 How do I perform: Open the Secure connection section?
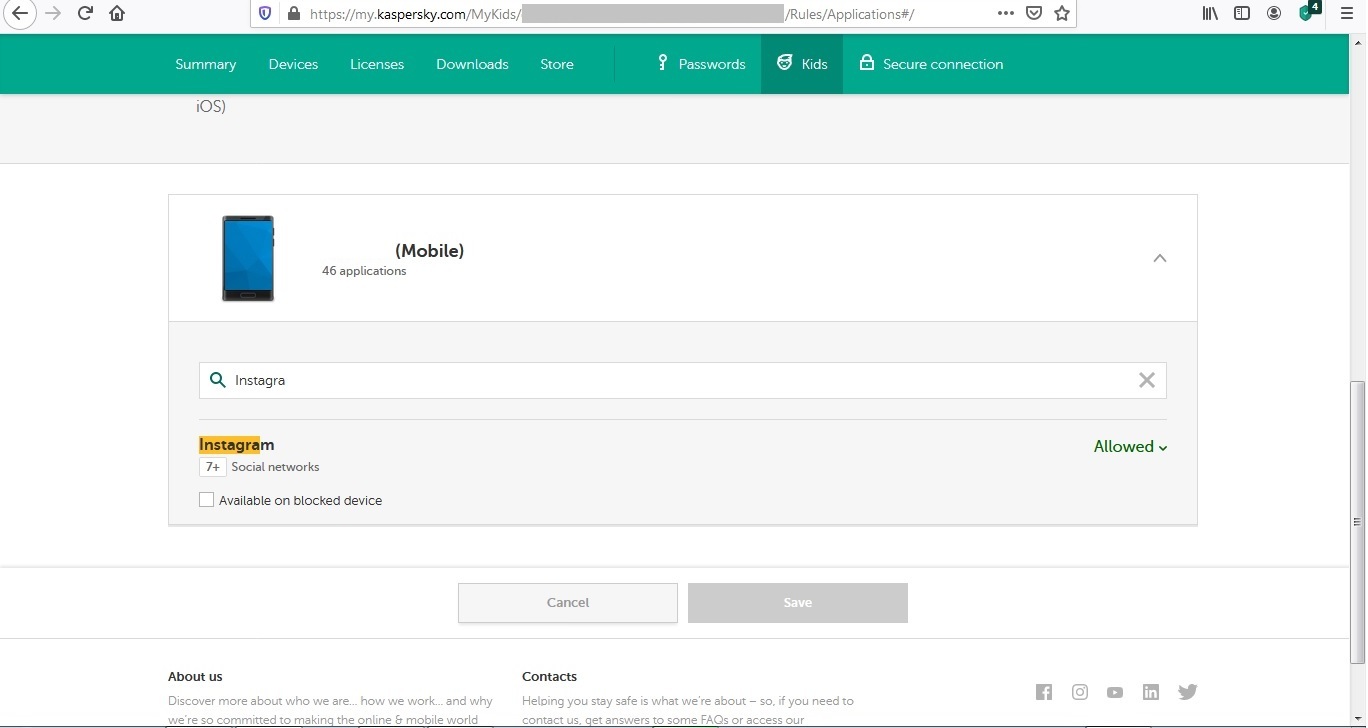tap(931, 64)
